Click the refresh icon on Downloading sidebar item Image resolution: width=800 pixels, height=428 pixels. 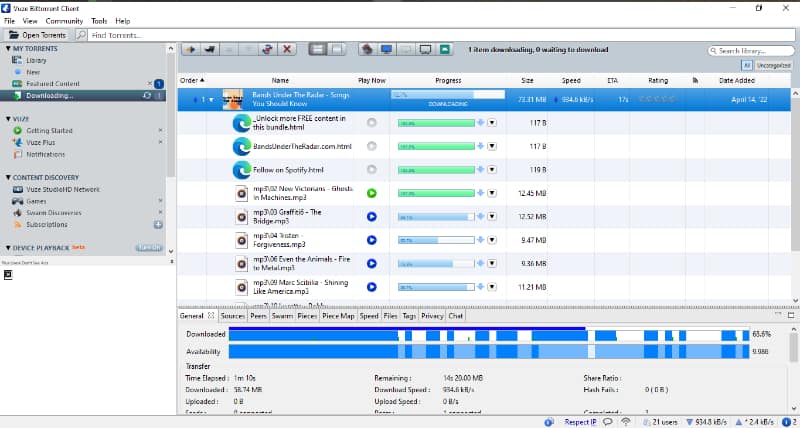[x=147, y=95]
